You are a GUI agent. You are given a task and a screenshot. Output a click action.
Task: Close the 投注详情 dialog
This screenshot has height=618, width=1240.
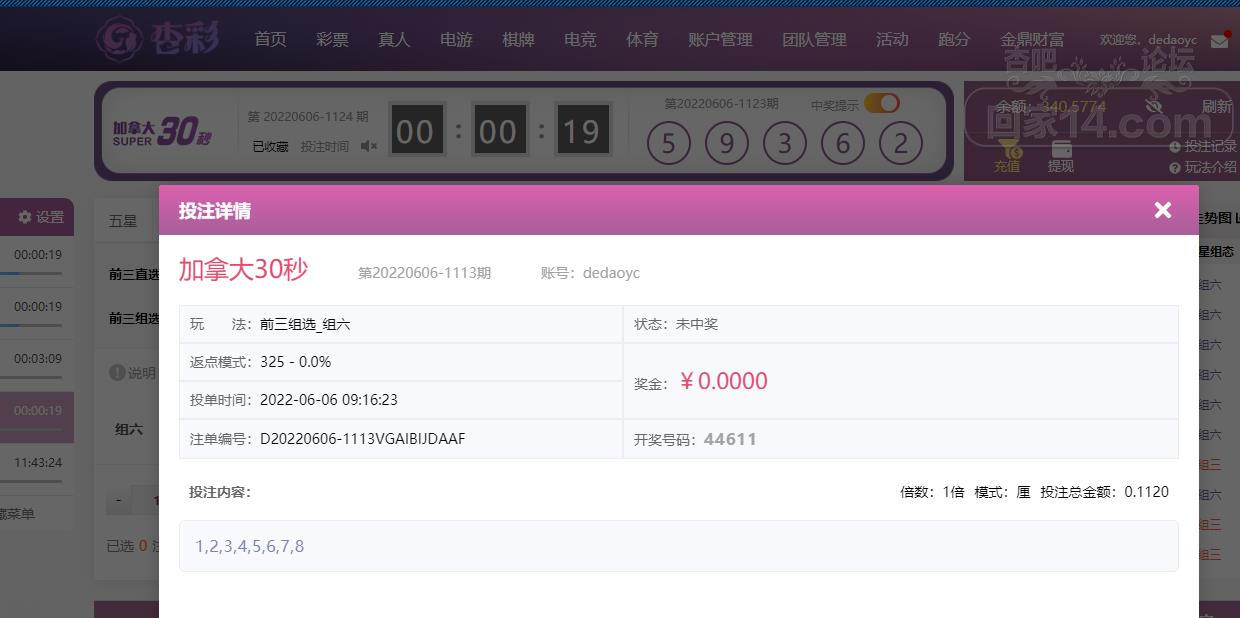(1162, 210)
